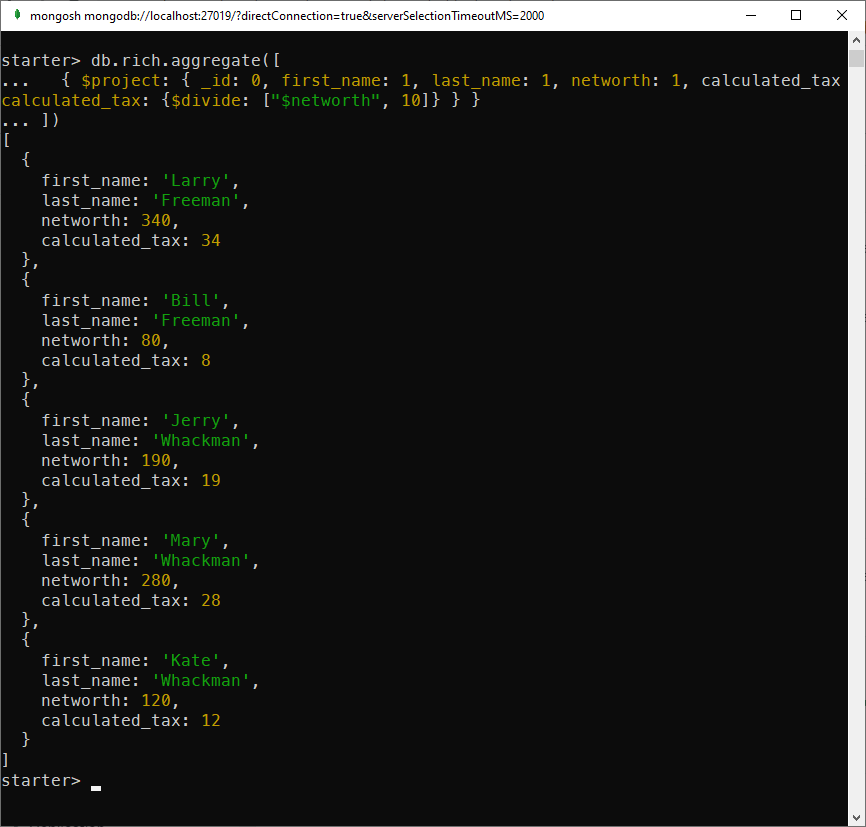Click the db.rich.aggregate([ command text
The image size is (866, 827).
coord(186,60)
